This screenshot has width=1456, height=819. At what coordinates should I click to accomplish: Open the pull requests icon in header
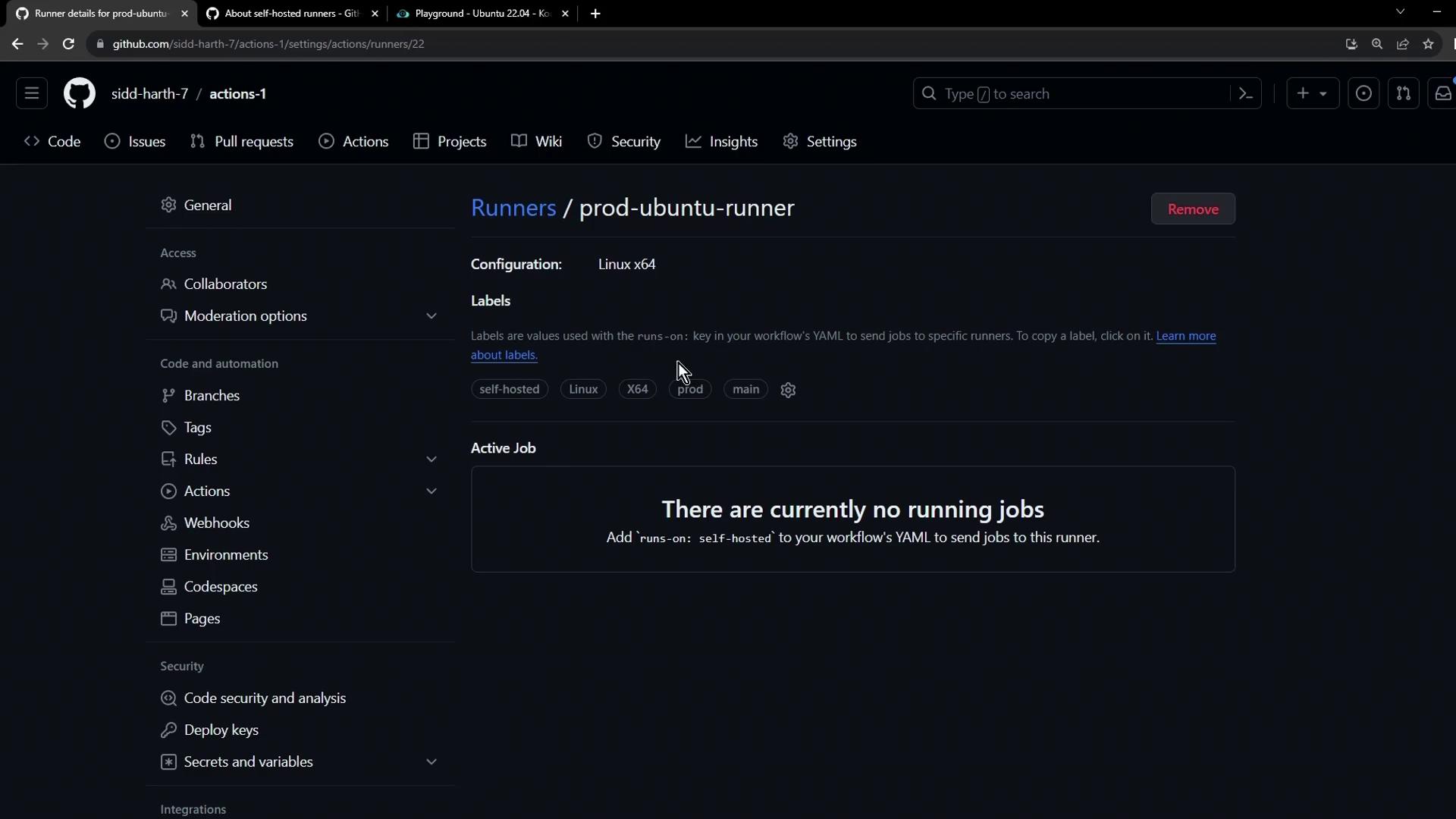pos(1403,94)
